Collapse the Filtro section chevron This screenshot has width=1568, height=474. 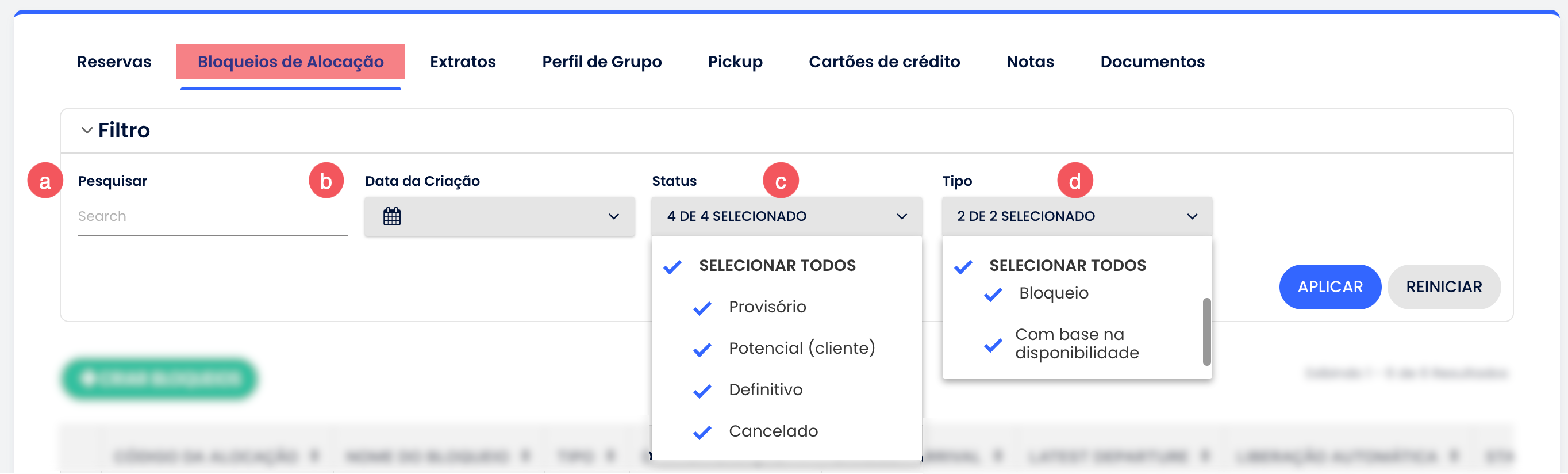(87, 131)
